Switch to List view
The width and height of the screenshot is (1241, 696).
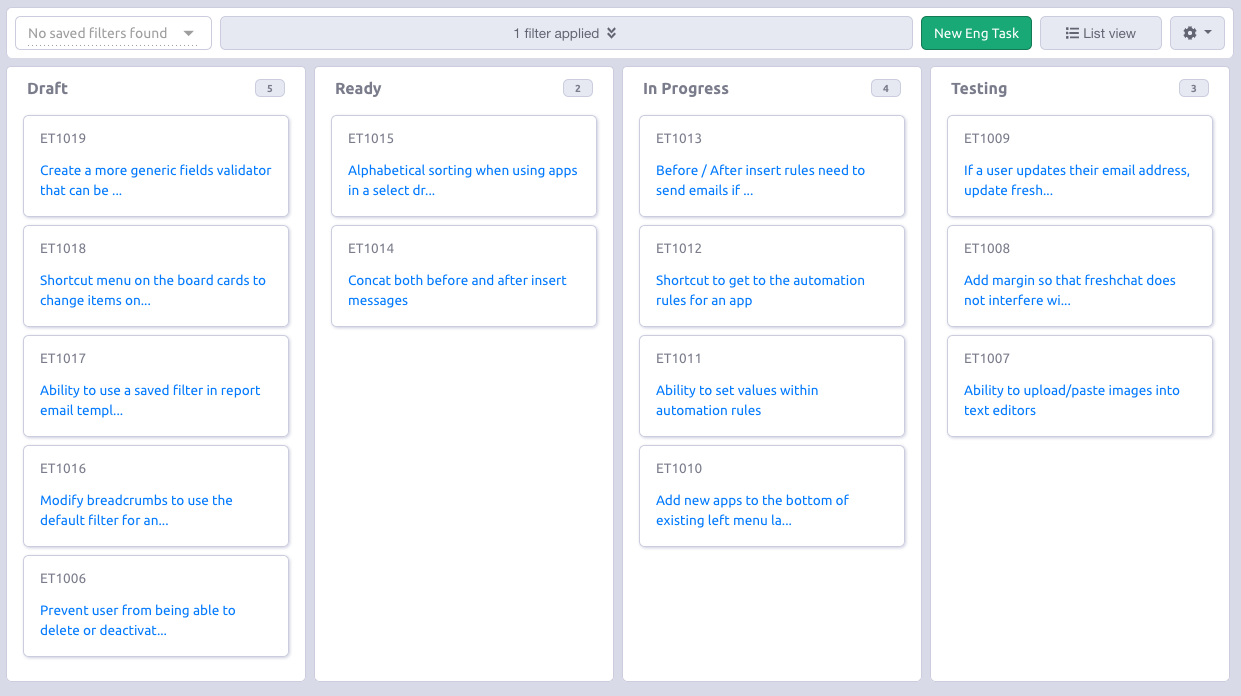pos(1100,33)
